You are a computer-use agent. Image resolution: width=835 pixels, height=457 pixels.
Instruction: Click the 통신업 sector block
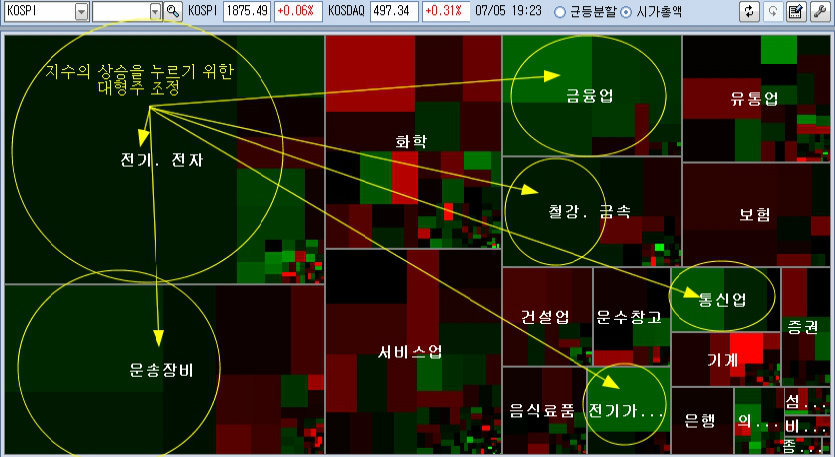pos(723,300)
